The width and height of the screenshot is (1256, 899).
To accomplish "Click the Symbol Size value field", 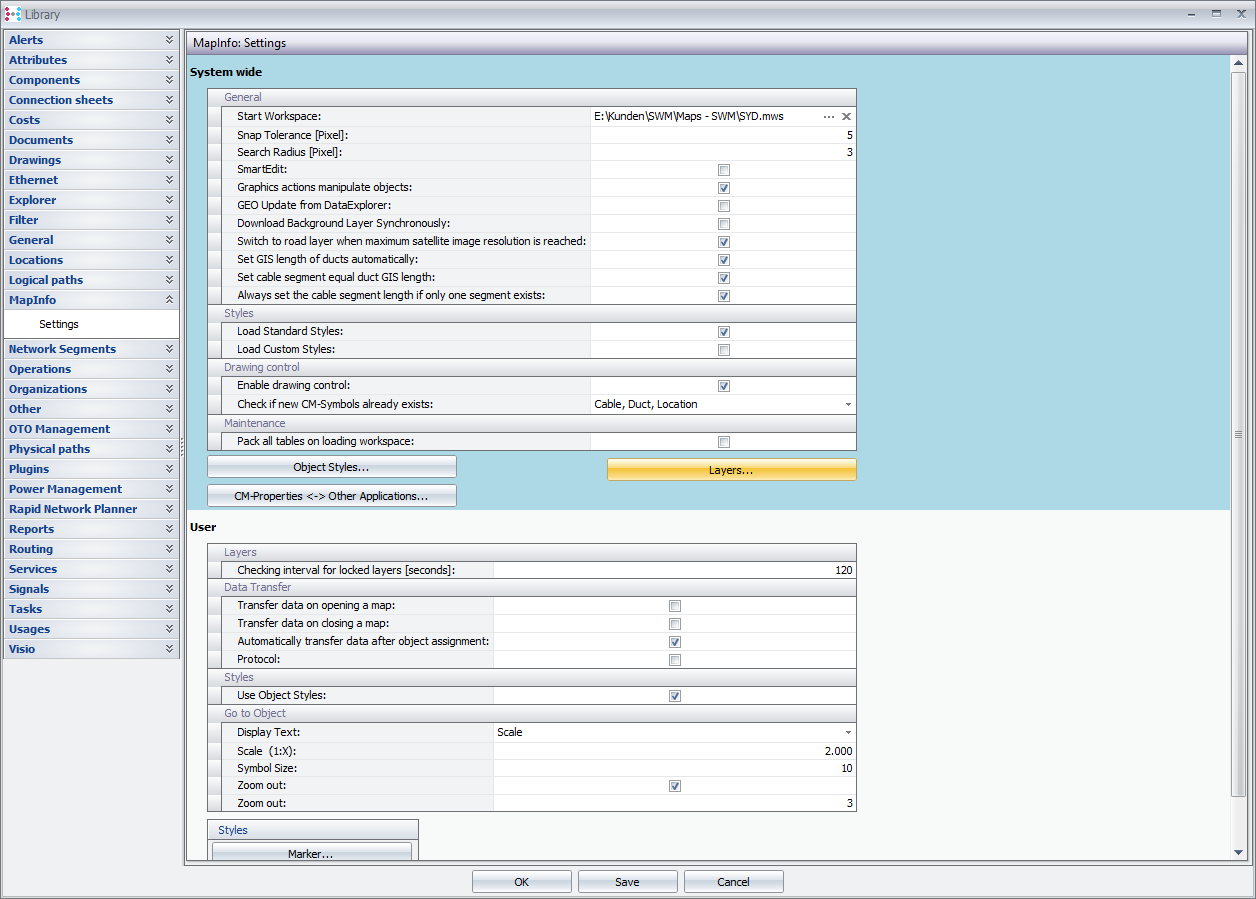I will click(x=675, y=768).
